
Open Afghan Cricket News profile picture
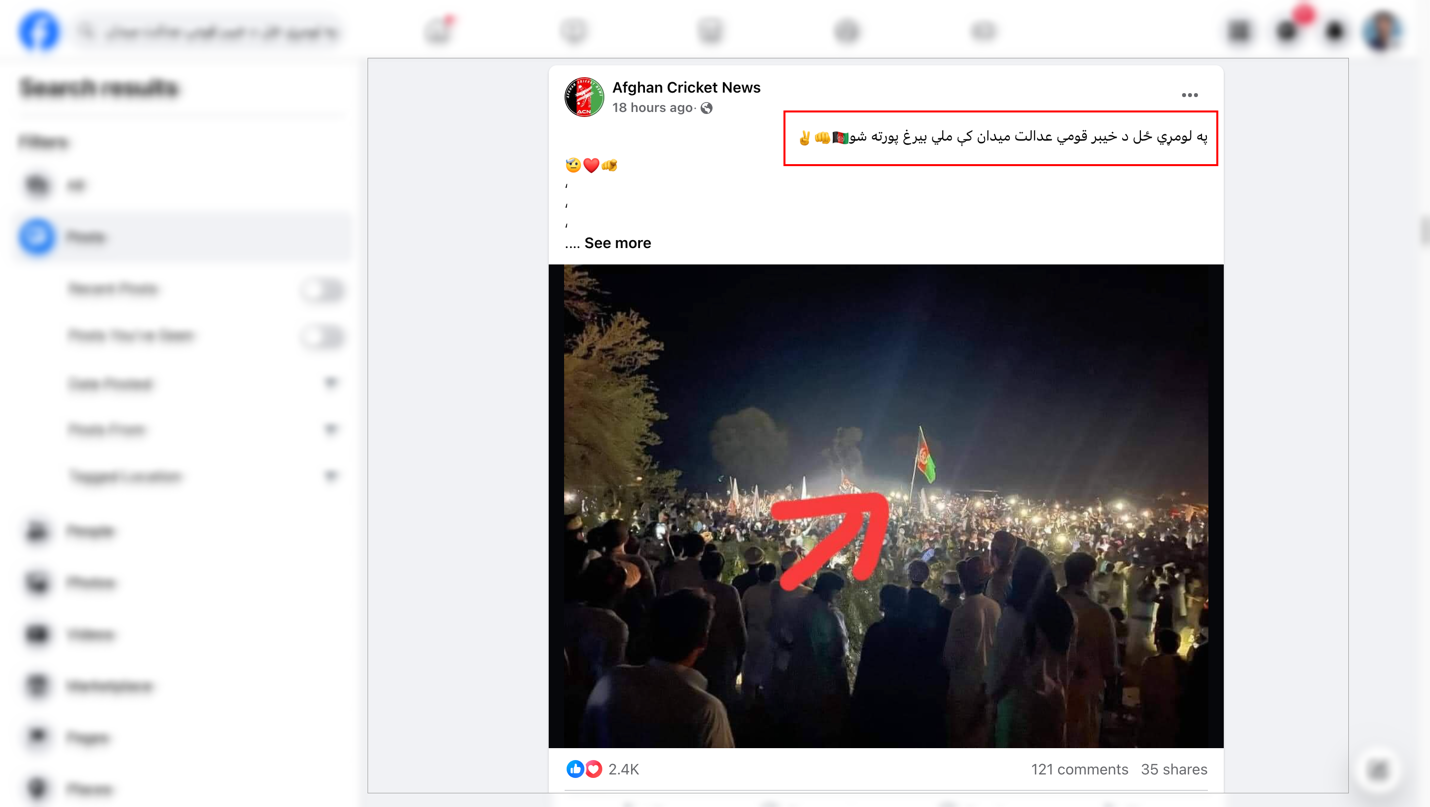(x=584, y=97)
